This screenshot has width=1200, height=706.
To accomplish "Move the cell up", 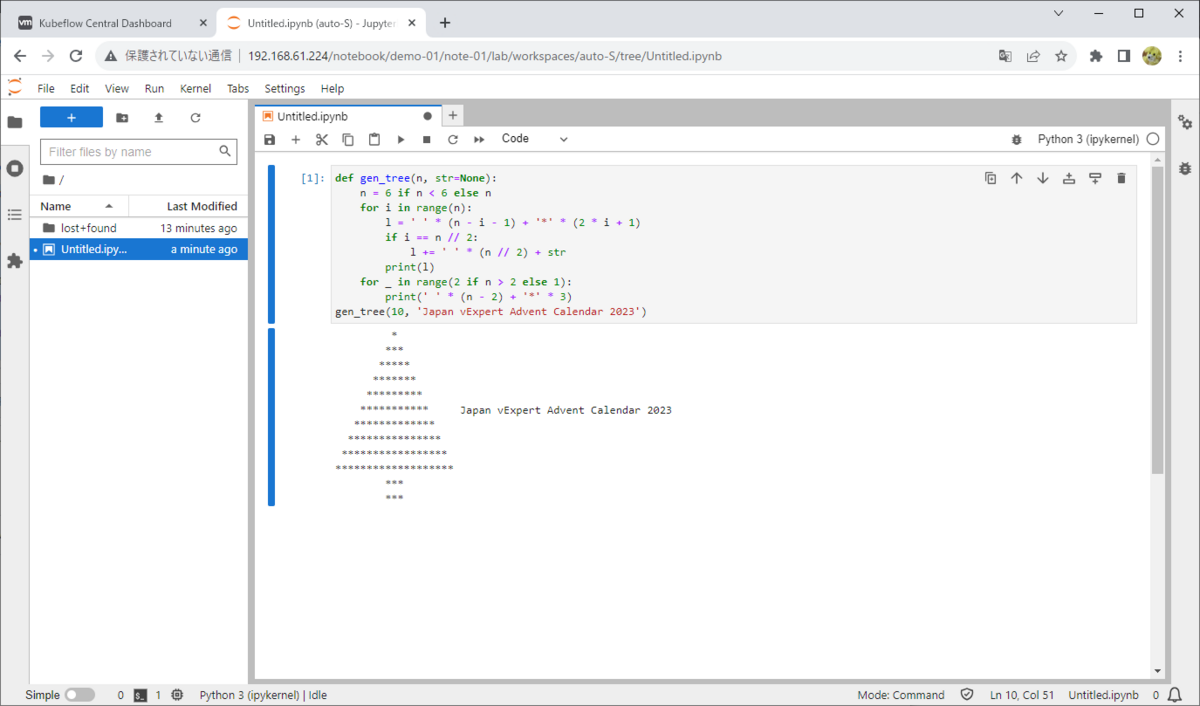I will [x=1017, y=178].
